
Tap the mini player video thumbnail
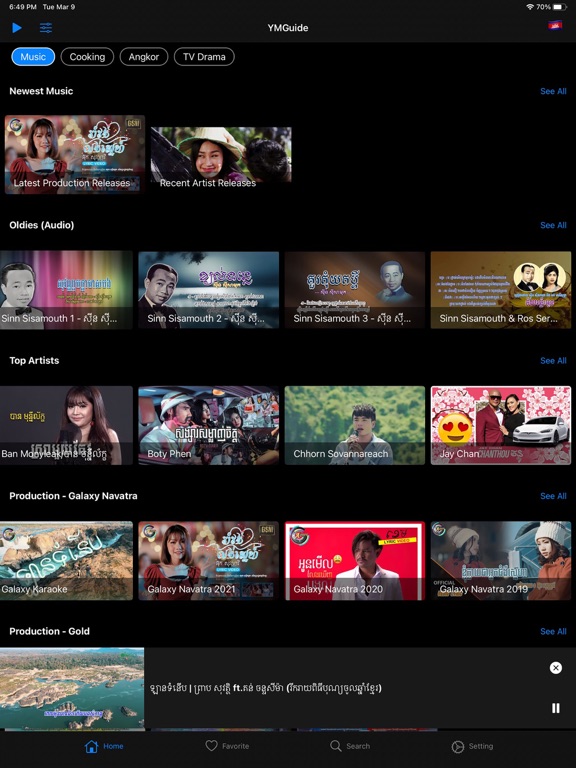pos(72,688)
